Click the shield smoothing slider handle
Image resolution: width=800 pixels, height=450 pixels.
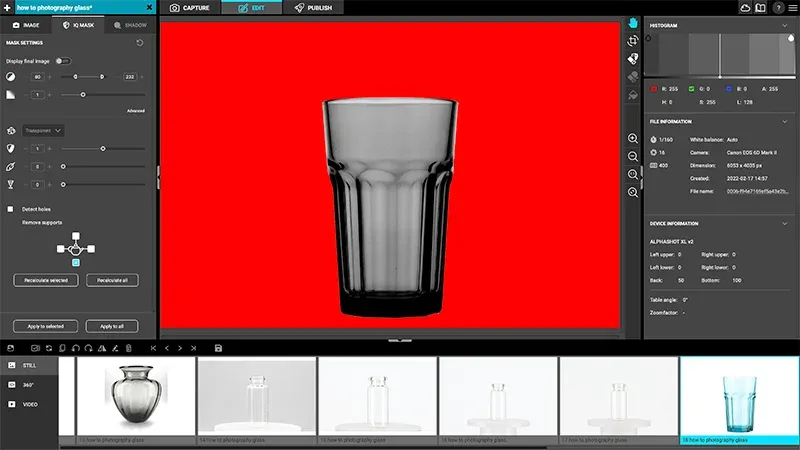pos(103,148)
